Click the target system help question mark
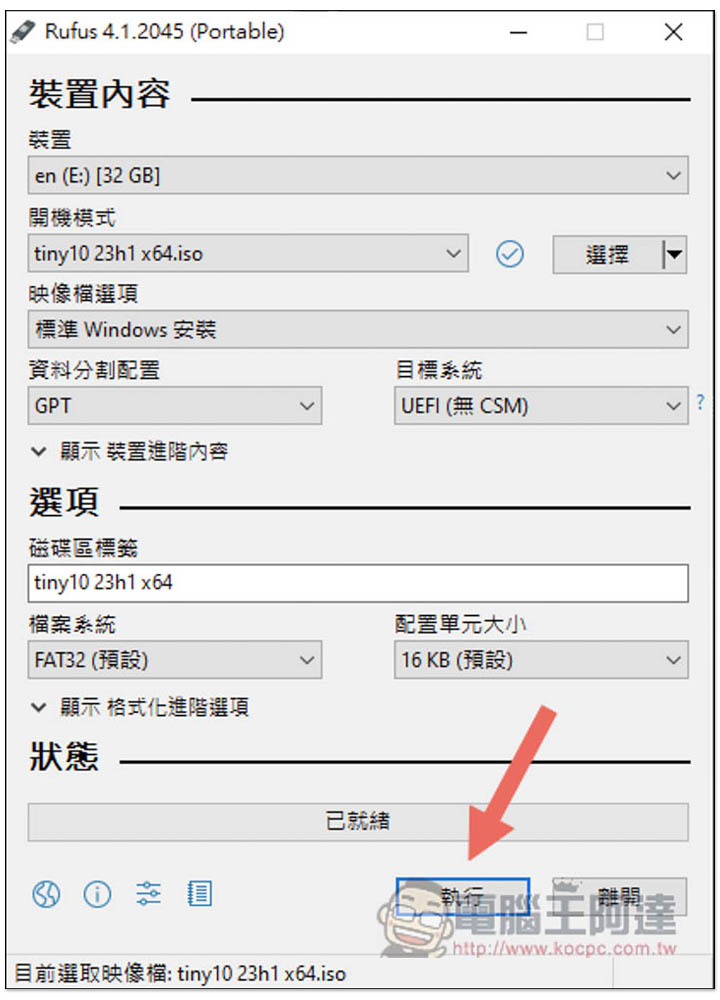 coord(700,402)
